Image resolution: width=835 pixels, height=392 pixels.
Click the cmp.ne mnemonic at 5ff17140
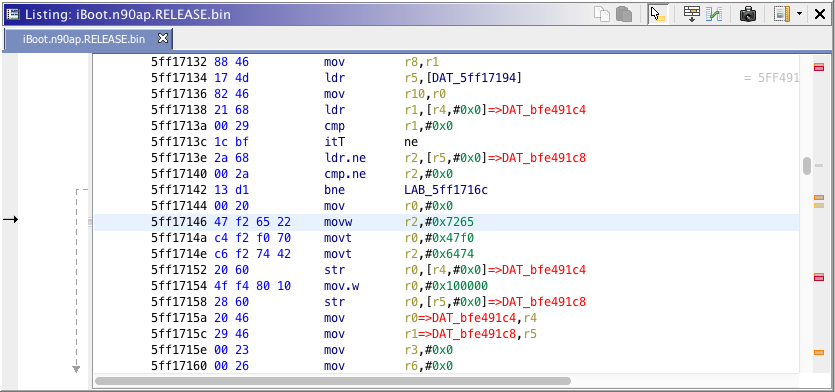345,174
